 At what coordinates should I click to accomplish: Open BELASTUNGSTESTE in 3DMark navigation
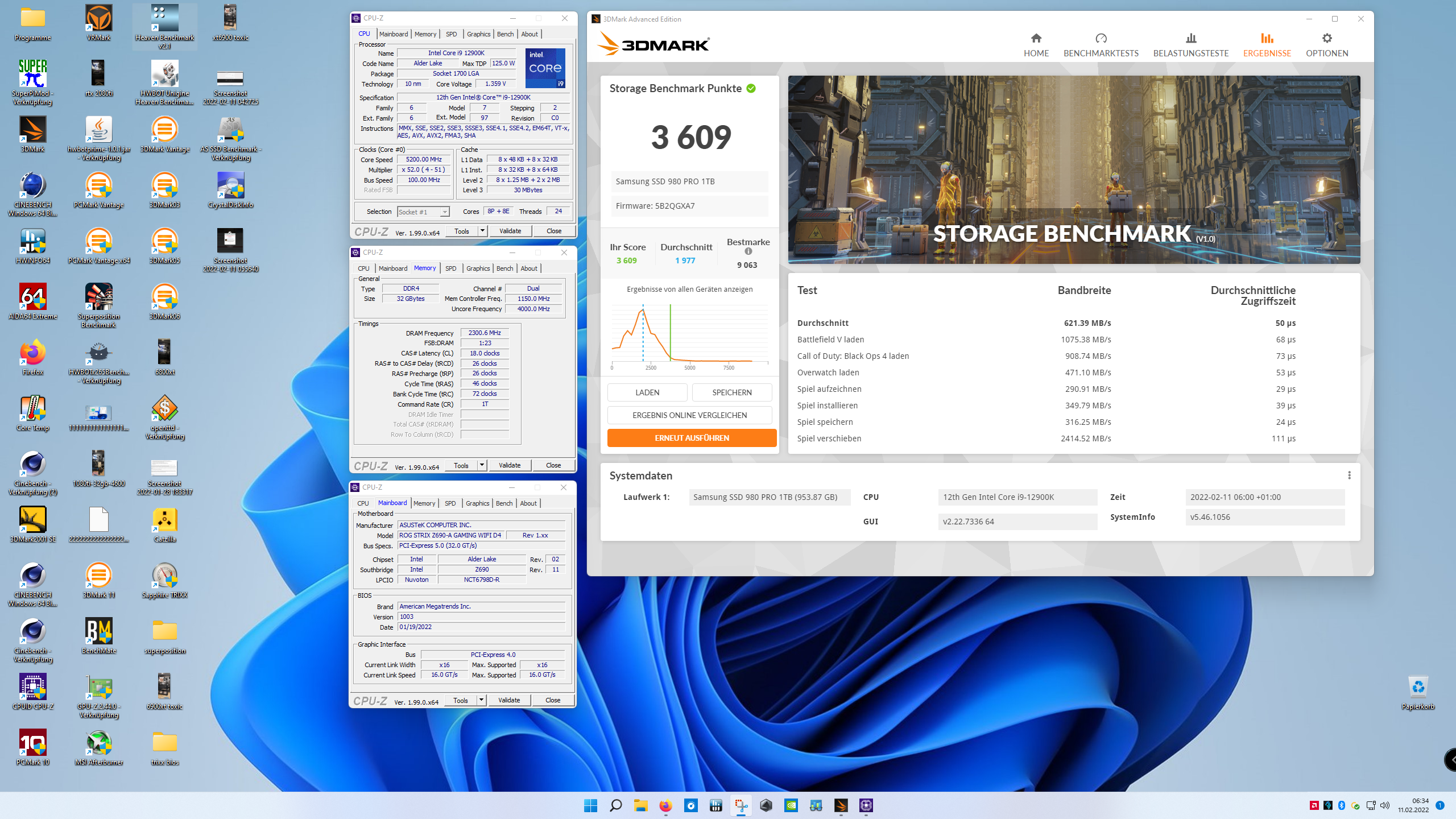click(1190, 45)
